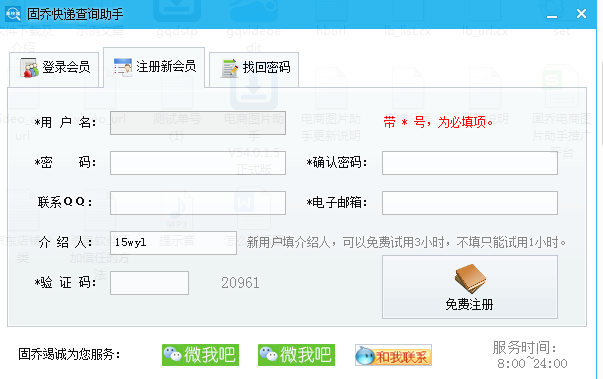Click the 验证码 input field
The width and height of the screenshot is (603, 379).
(x=149, y=283)
